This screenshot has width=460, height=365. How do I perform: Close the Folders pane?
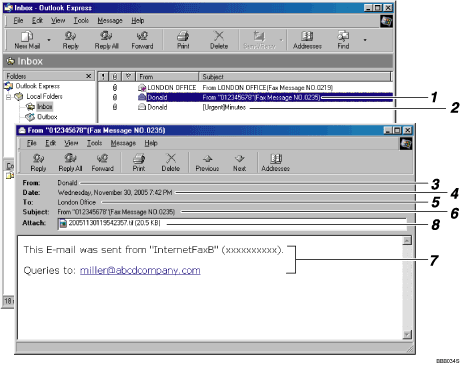[88, 76]
